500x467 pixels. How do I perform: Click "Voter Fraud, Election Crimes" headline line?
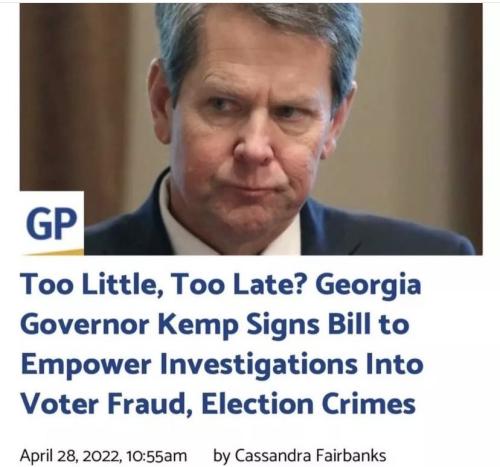(218, 404)
